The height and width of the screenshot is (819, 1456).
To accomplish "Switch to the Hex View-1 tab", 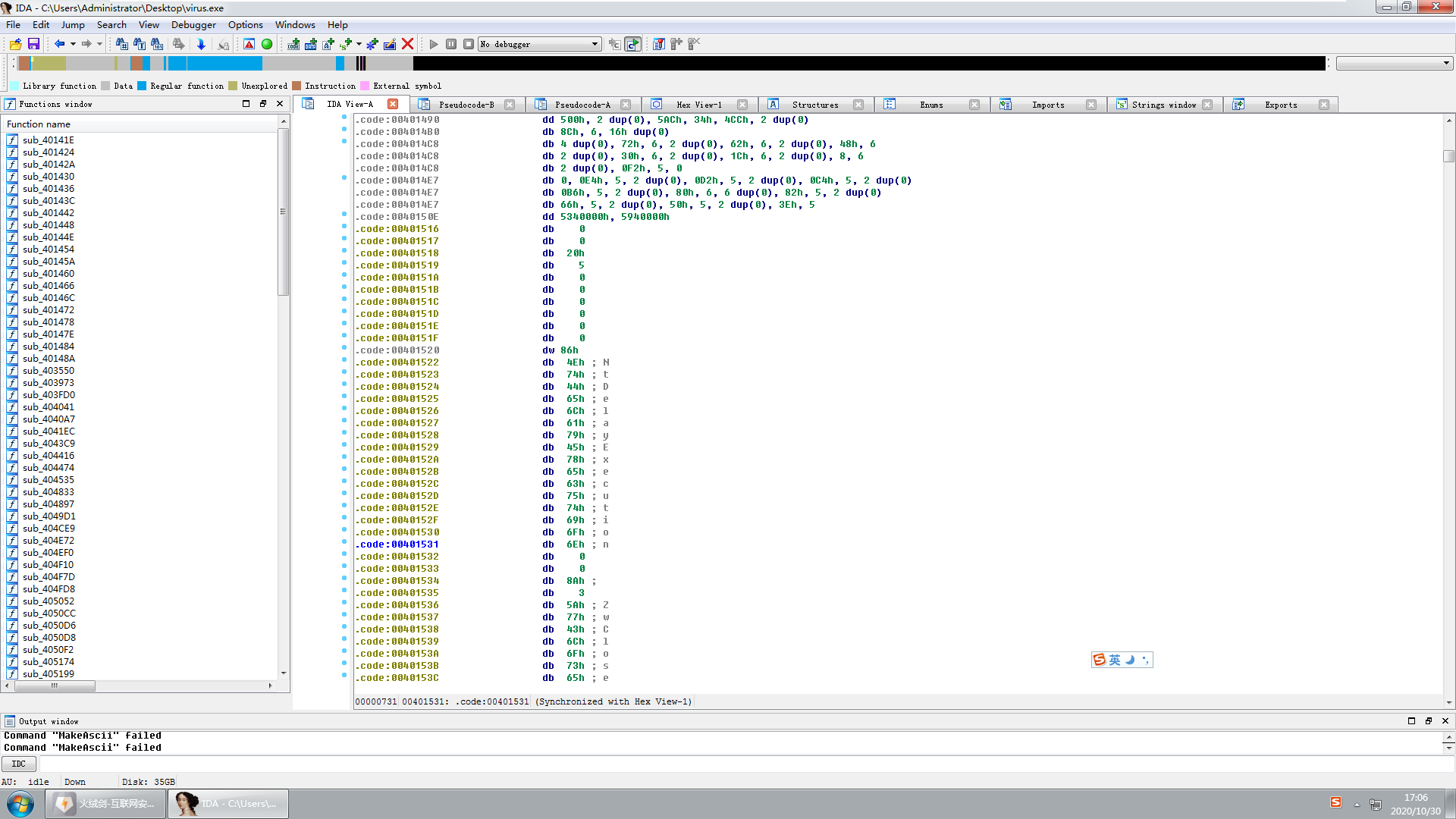I will pos(698,105).
